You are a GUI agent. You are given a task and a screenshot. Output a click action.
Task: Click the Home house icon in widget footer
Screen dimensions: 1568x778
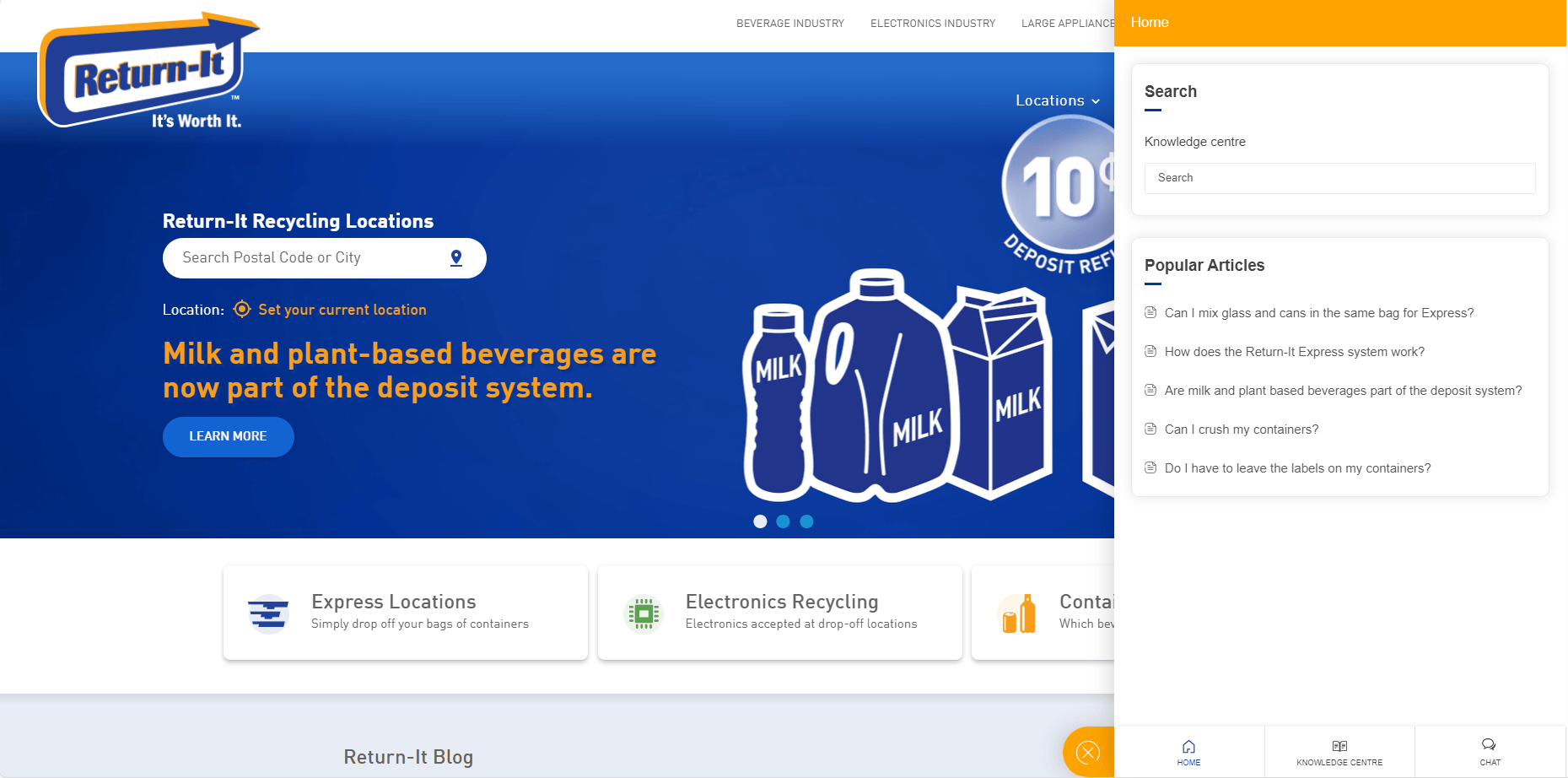point(1188,746)
